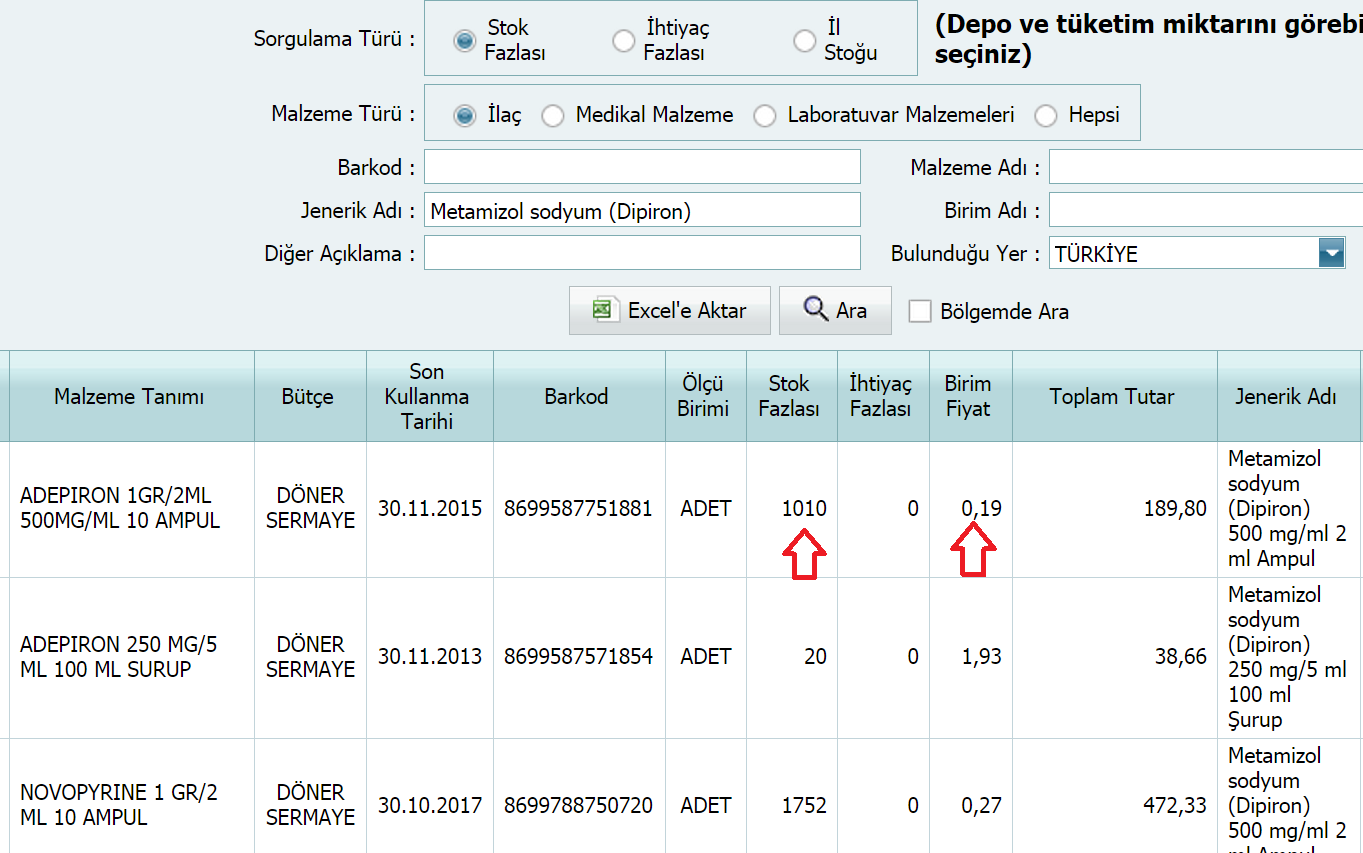1363x853 pixels.
Task: Pick the Hepsi material type option
Action: click(1046, 116)
